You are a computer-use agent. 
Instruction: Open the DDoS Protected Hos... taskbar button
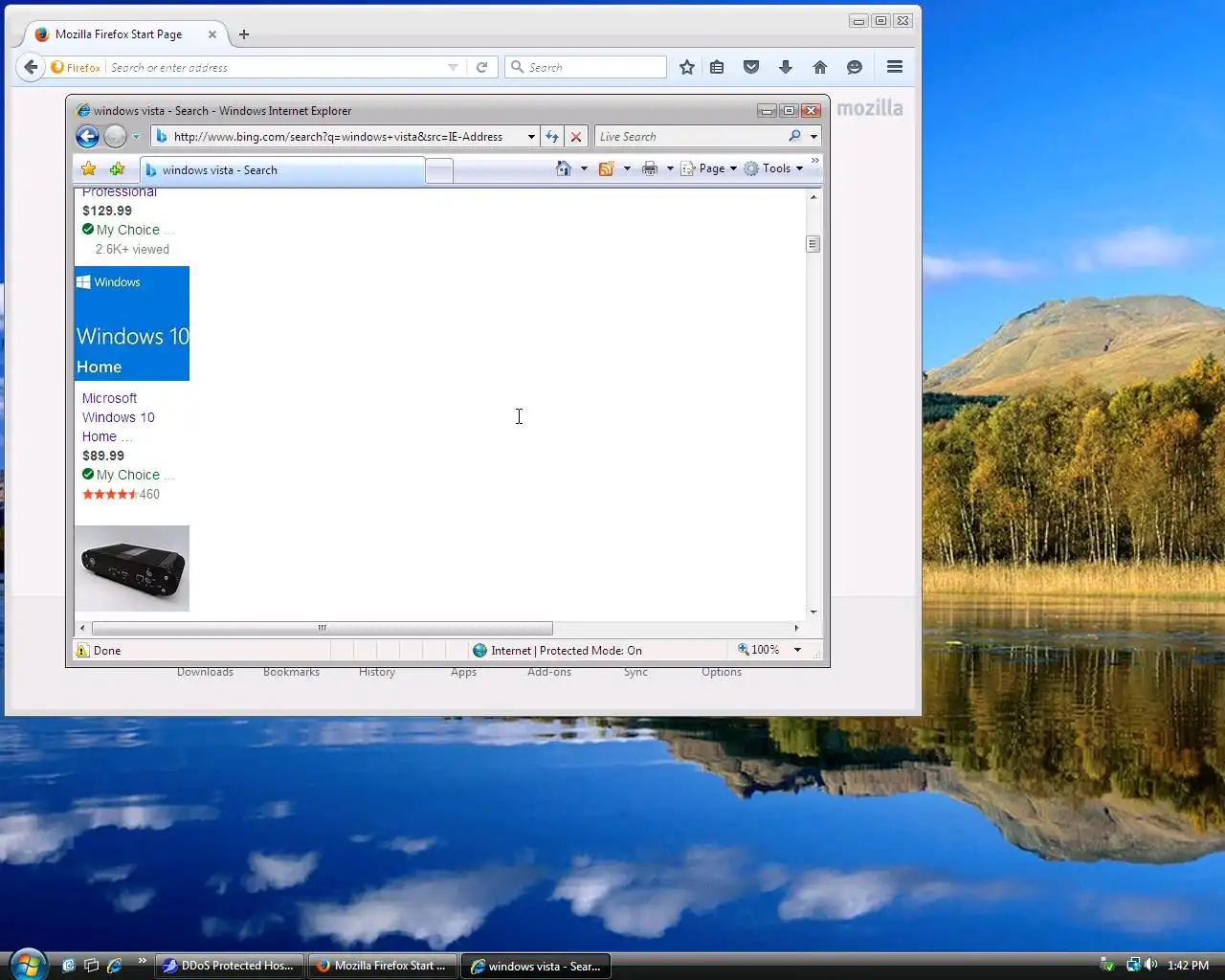(230, 966)
